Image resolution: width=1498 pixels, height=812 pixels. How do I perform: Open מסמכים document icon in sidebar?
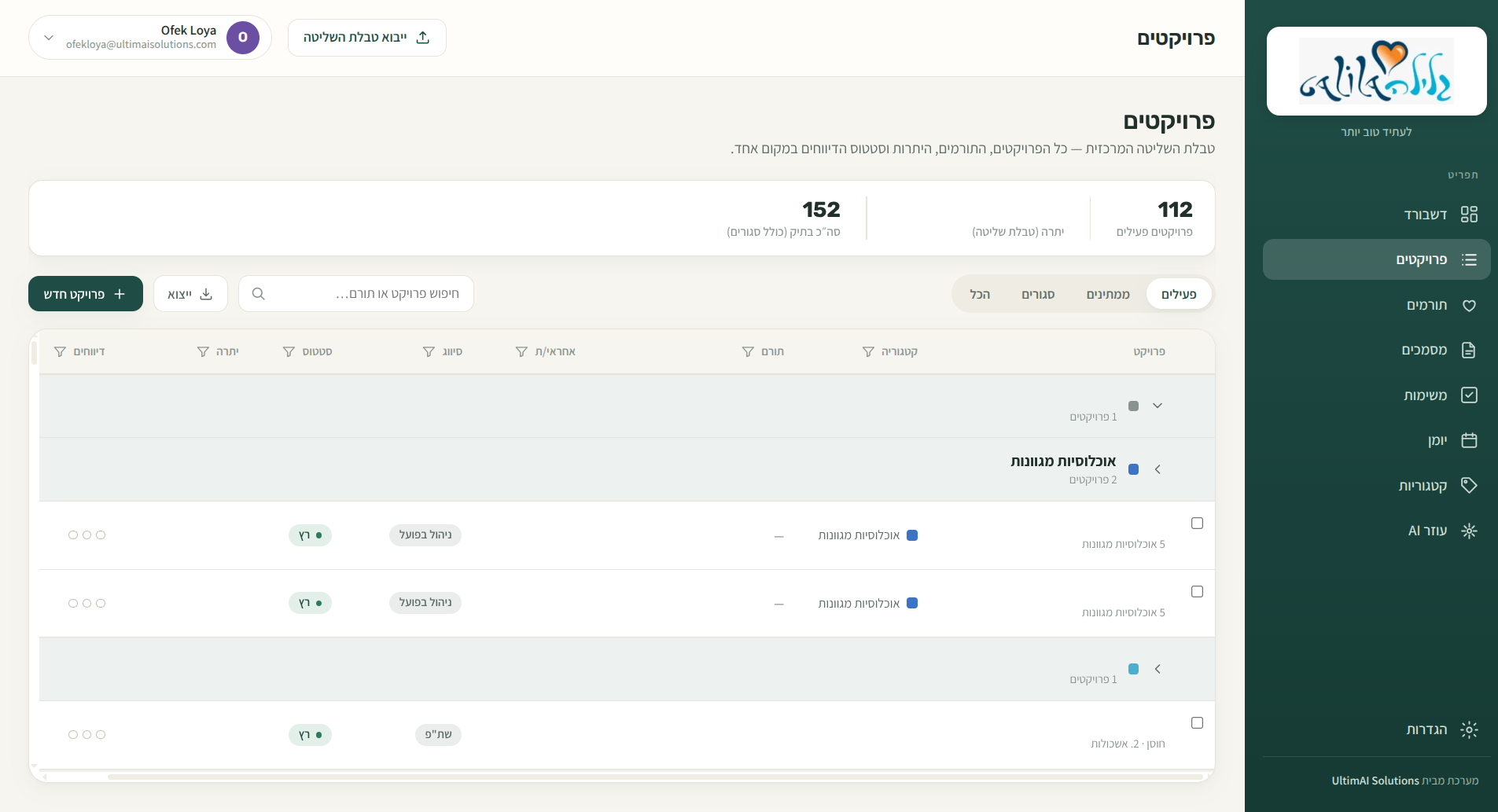(1469, 350)
